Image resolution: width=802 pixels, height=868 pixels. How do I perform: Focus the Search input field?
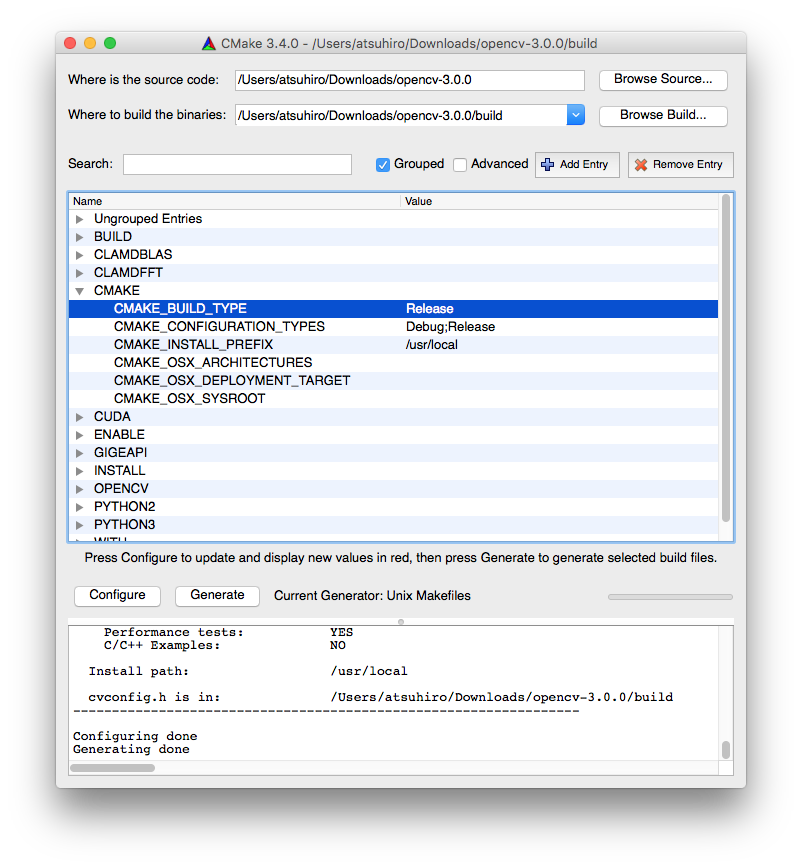click(x=237, y=164)
